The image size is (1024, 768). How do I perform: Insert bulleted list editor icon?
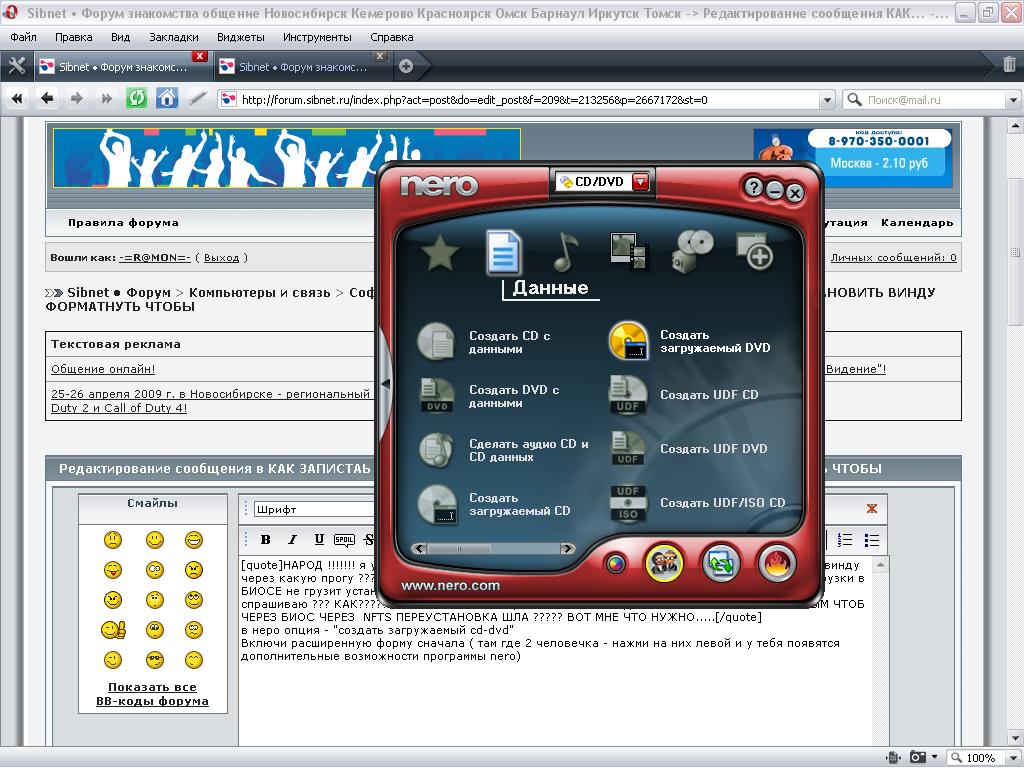(x=872, y=539)
